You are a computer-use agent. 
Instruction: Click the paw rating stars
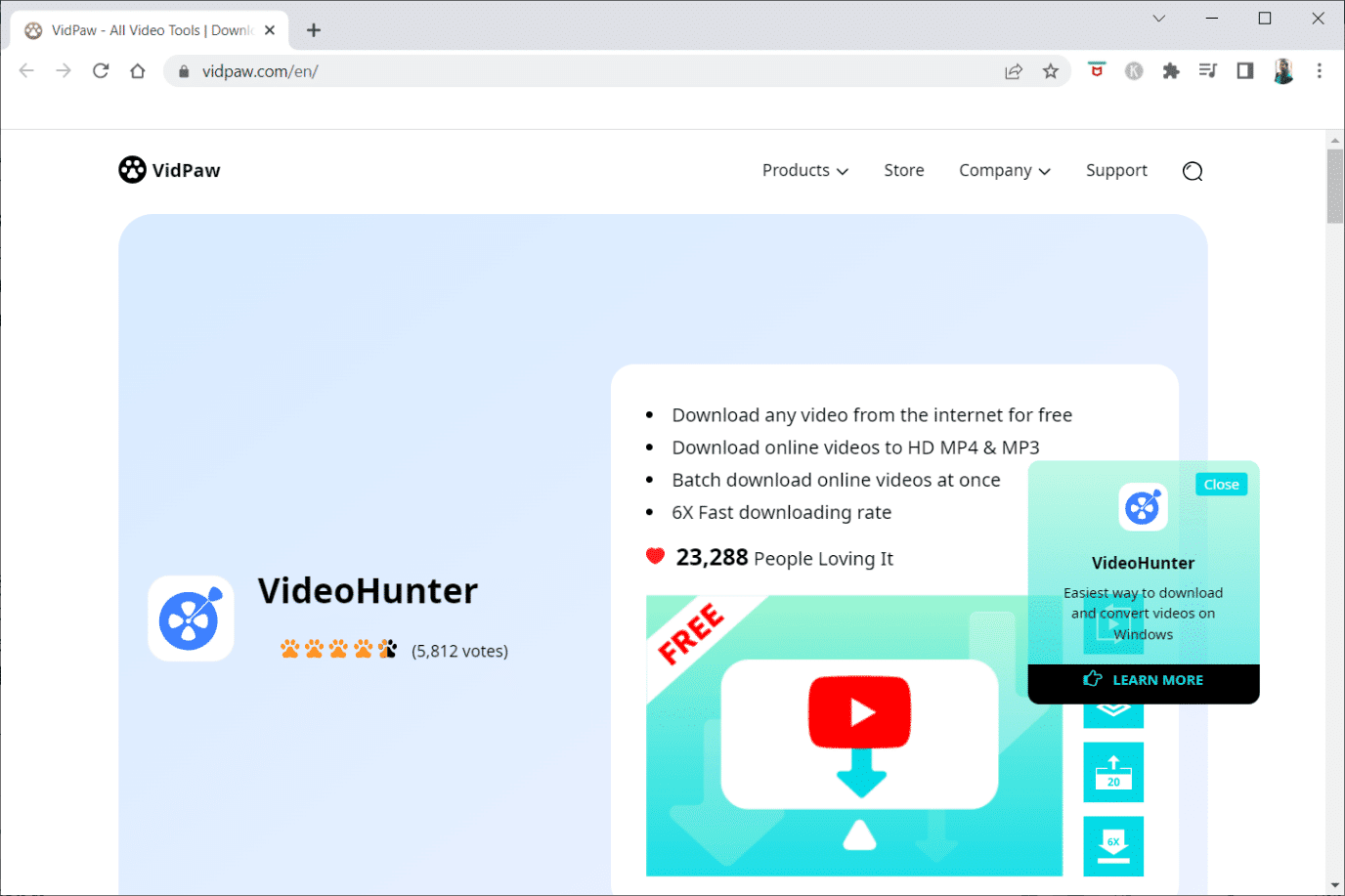(x=338, y=649)
